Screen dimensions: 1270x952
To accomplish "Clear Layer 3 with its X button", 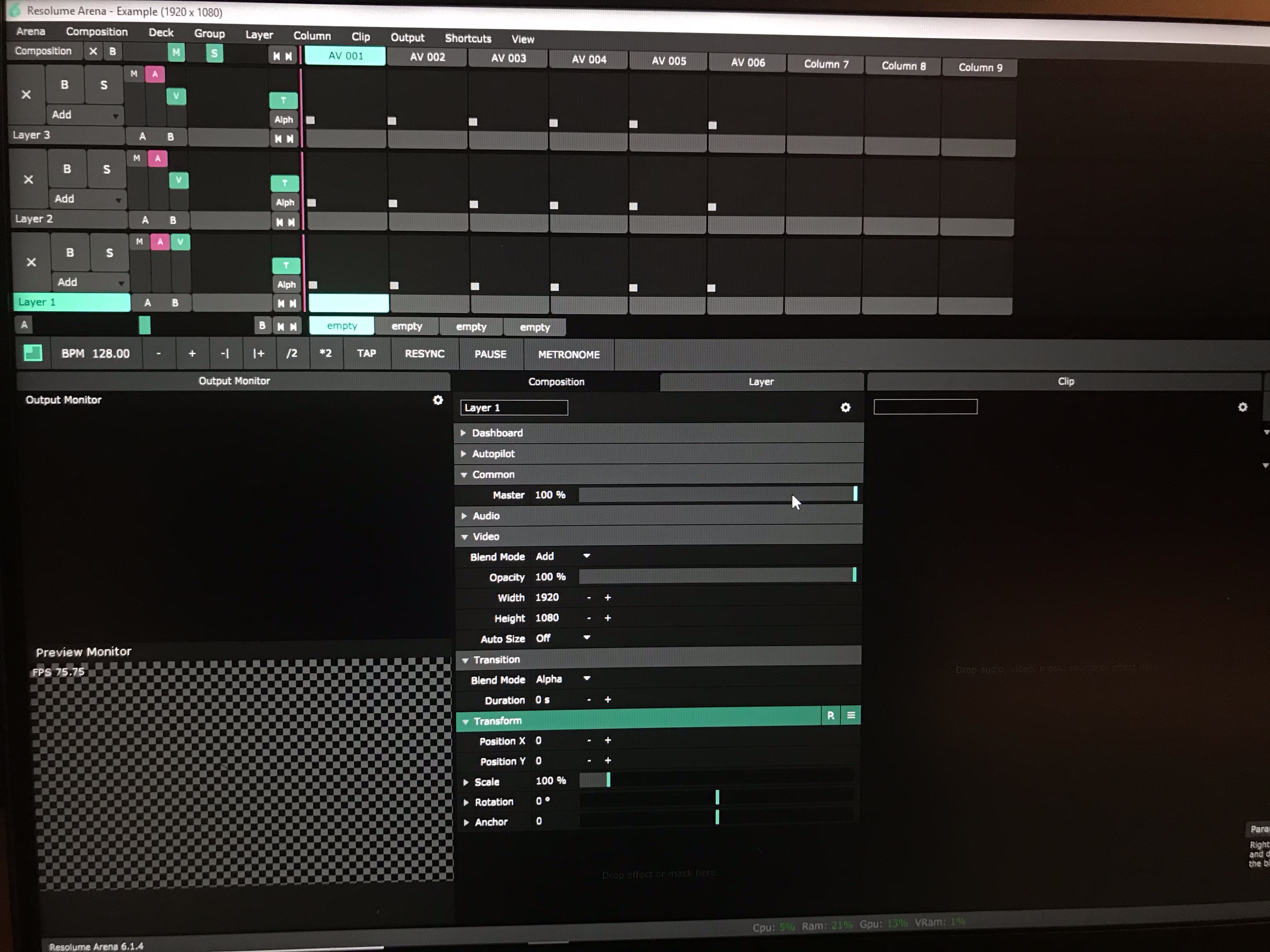I will (26, 95).
